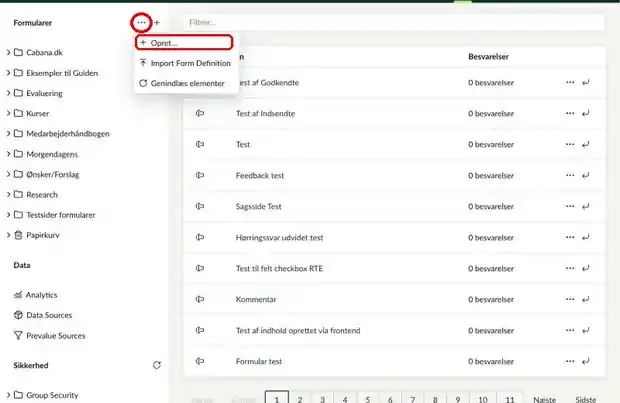
Task: Choose Opret... from the dropdown menu
Action: pyautogui.click(x=184, y=43)
